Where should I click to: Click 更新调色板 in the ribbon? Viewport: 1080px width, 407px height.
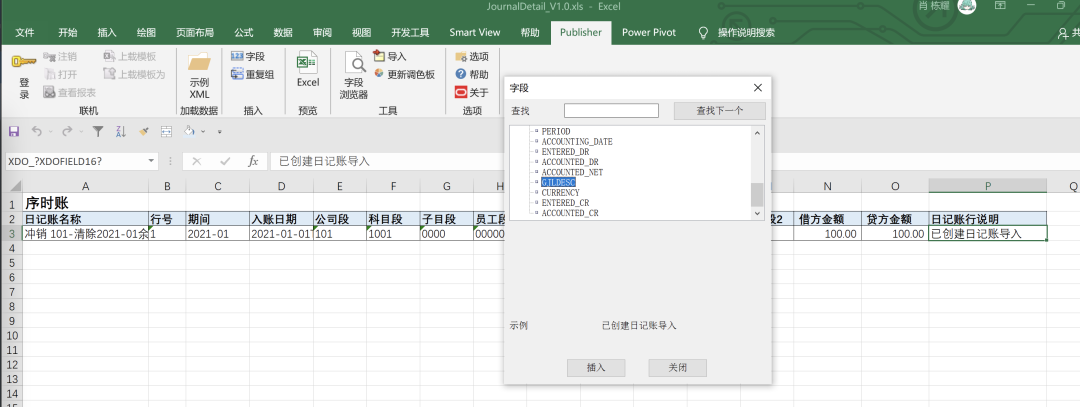pyautogui.click(x=404, y=74)
